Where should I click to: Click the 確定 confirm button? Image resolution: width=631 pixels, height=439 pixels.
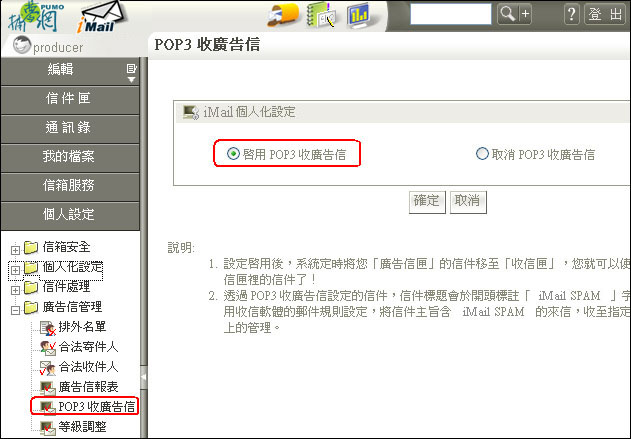click(x=427, y=202)
